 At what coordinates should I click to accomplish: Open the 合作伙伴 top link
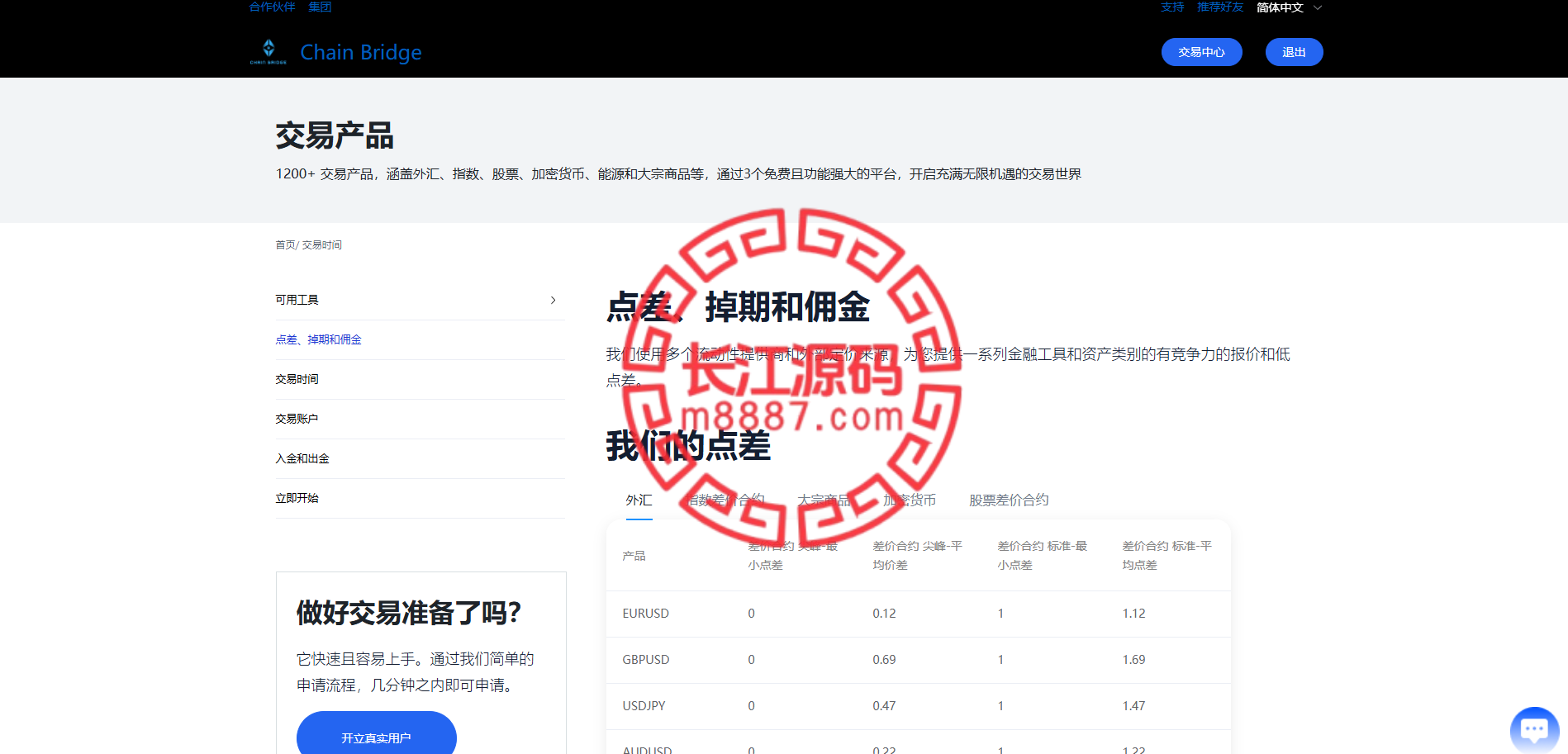[x=273, y=7]
